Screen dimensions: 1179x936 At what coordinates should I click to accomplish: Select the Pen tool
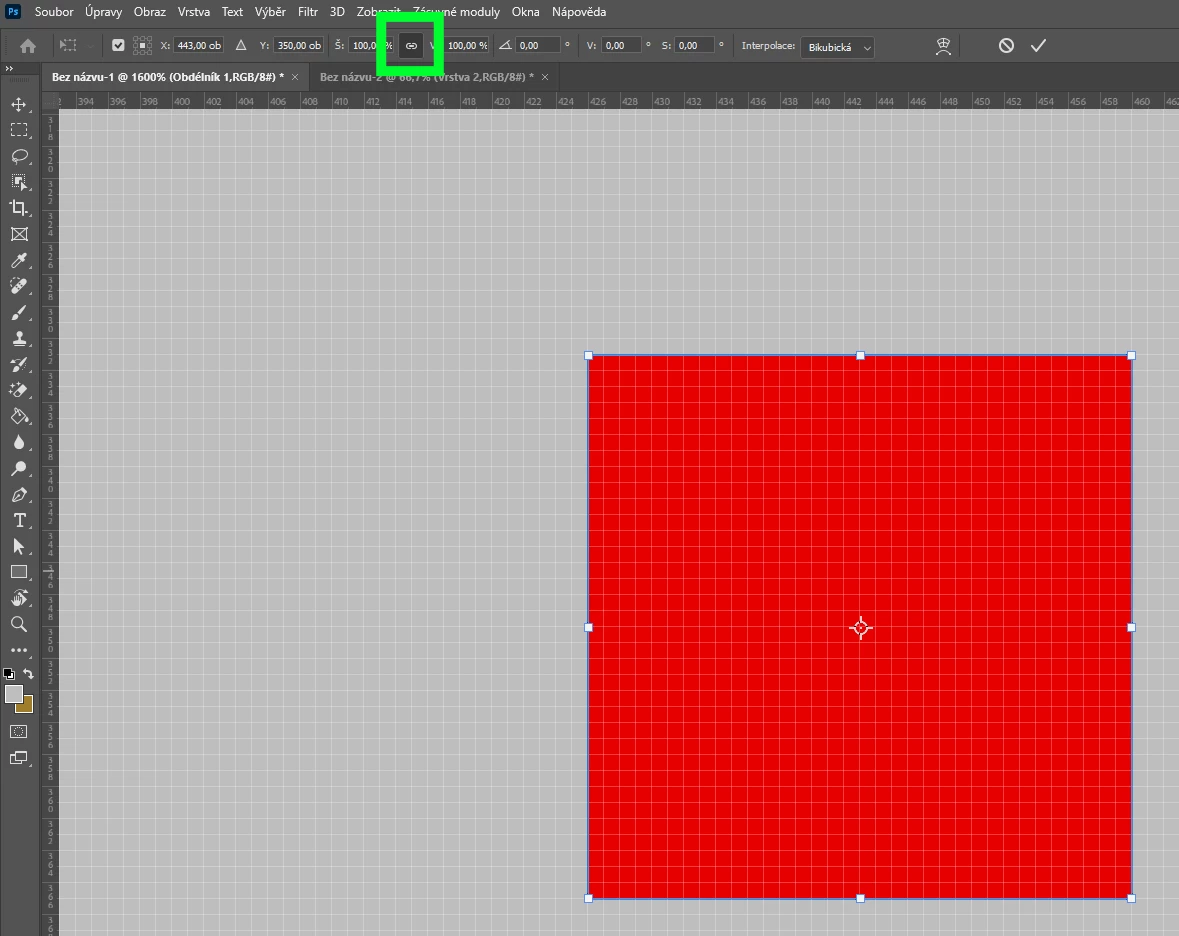tap(19, 495)
